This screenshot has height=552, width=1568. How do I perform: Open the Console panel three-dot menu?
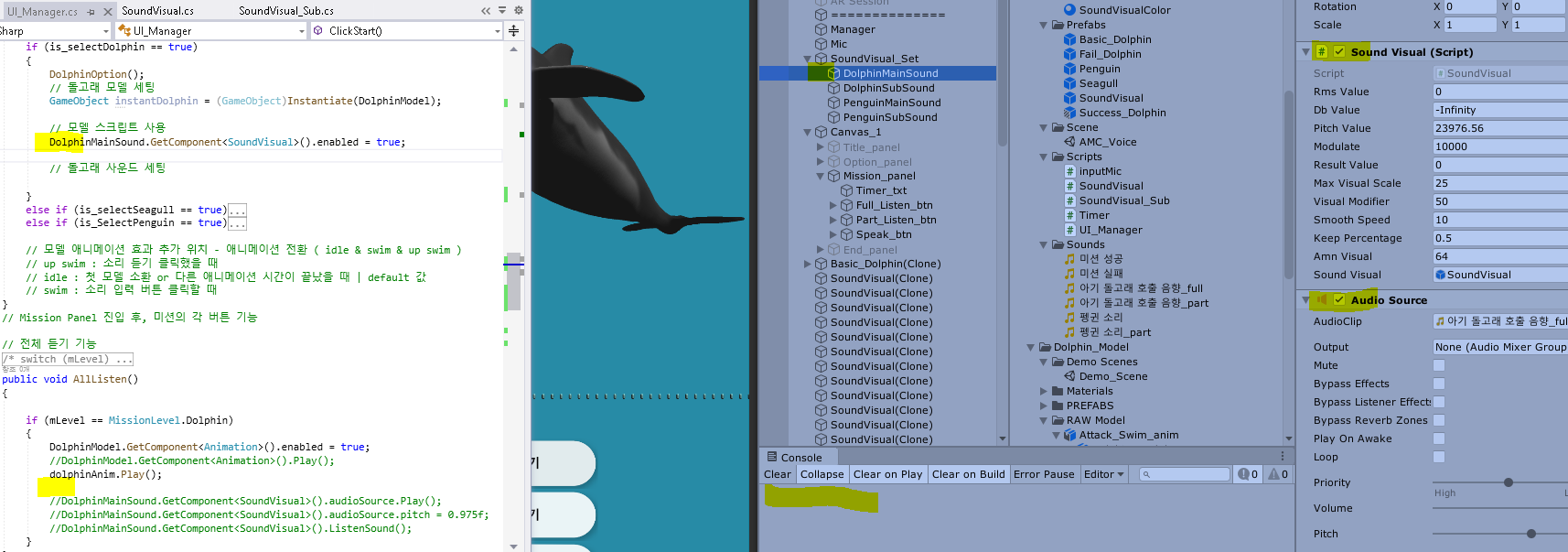[1283, 457]
